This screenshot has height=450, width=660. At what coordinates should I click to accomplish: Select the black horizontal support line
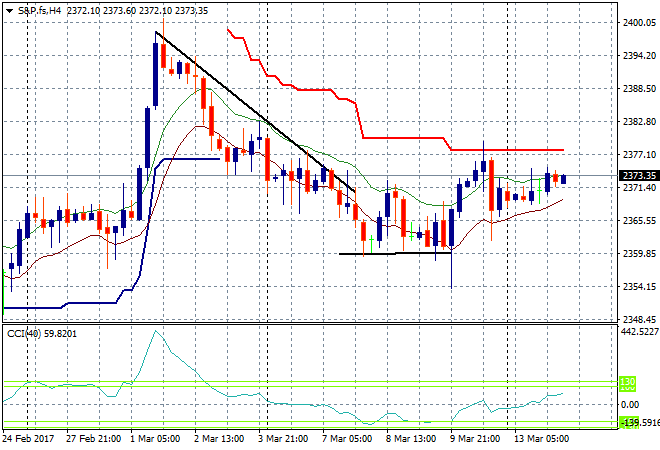tap(395, 253)
